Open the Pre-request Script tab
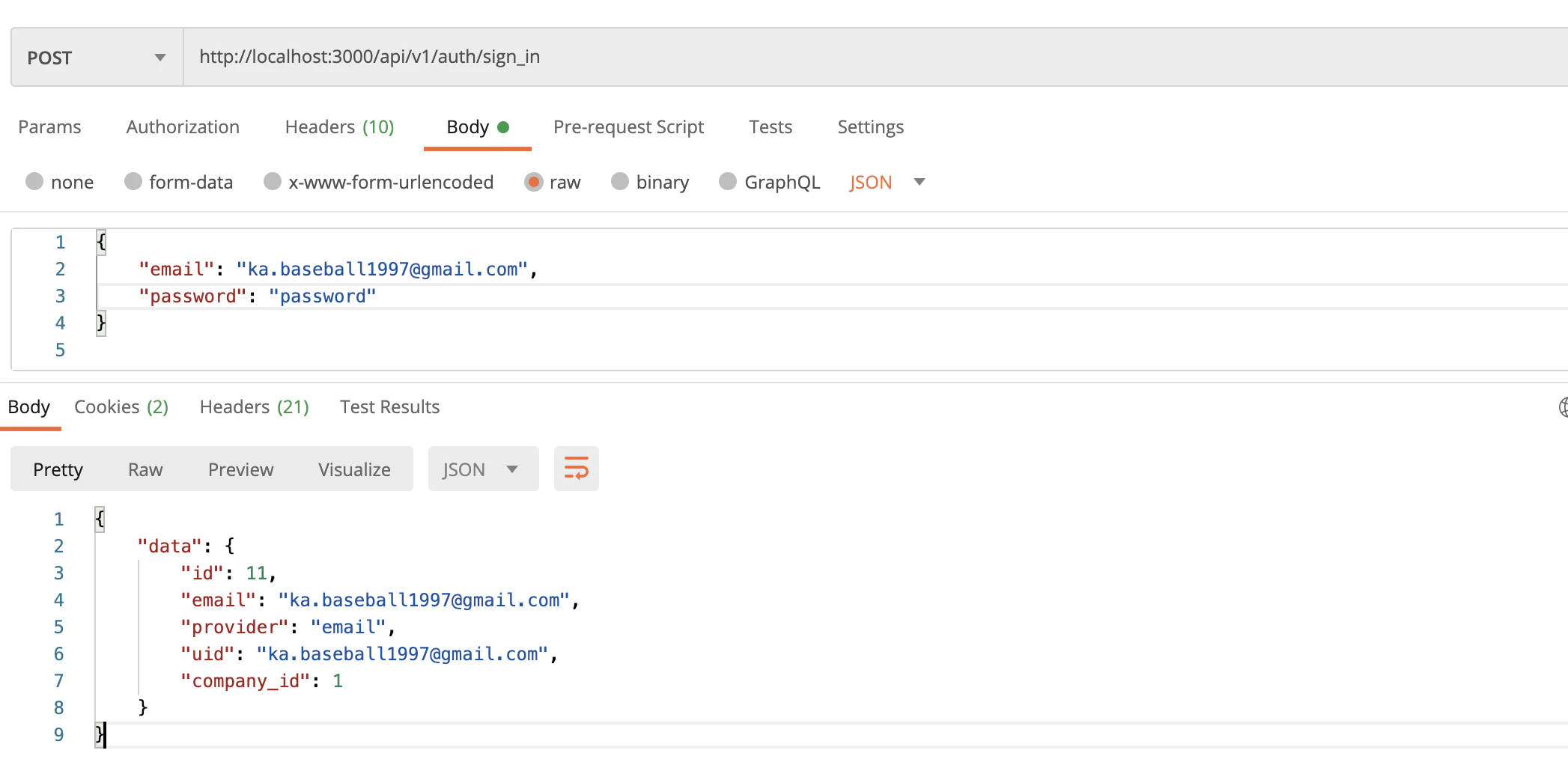This screenshot has height=783, width=1568. click(x=628, y=127)
